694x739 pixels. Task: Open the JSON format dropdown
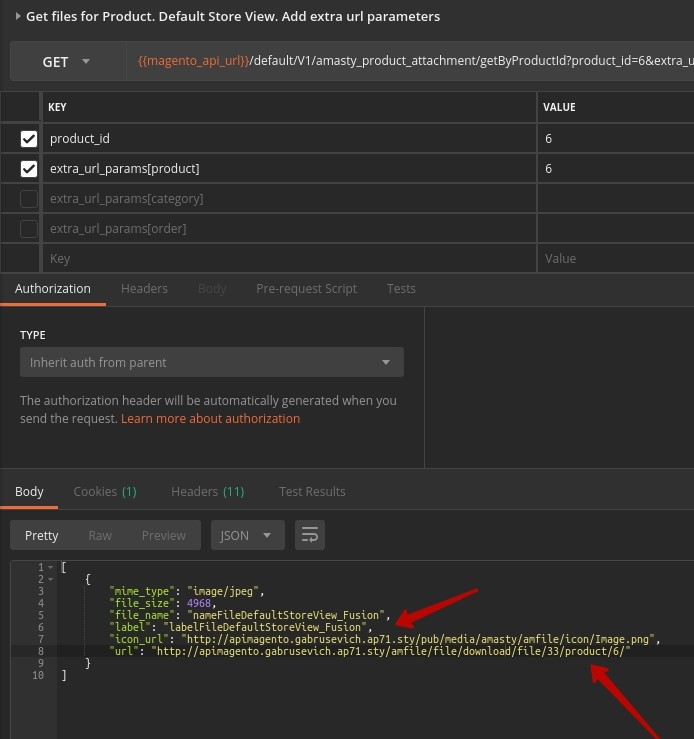pos(246,536)
